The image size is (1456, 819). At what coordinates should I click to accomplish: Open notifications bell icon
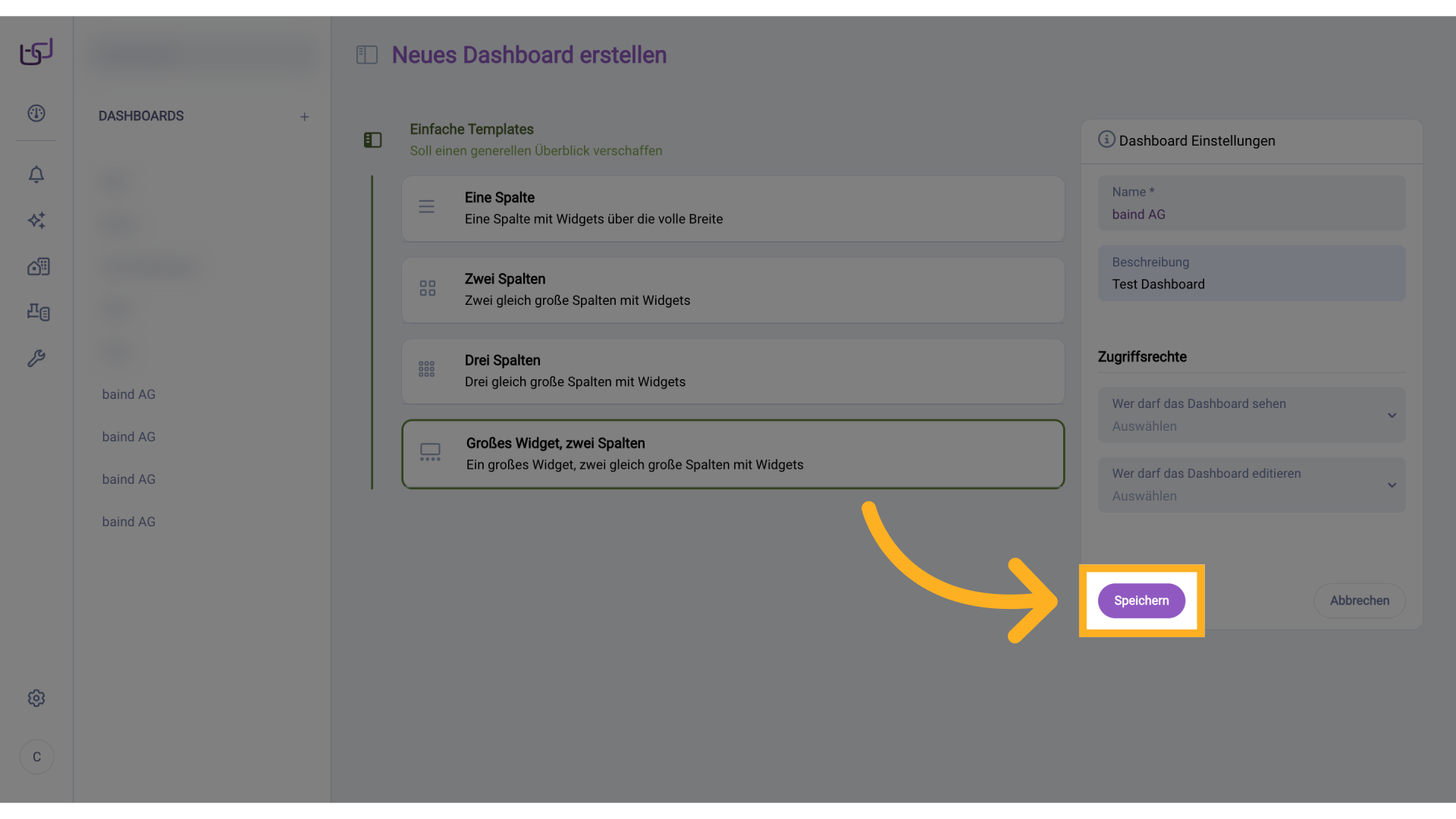tap(36, 175)
